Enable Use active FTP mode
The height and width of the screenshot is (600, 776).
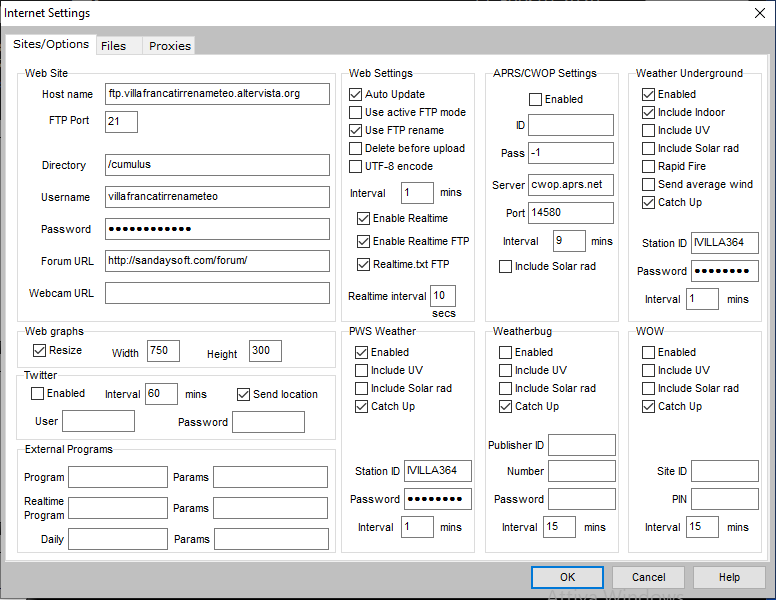pyautogui.click(x=356, y=112)
